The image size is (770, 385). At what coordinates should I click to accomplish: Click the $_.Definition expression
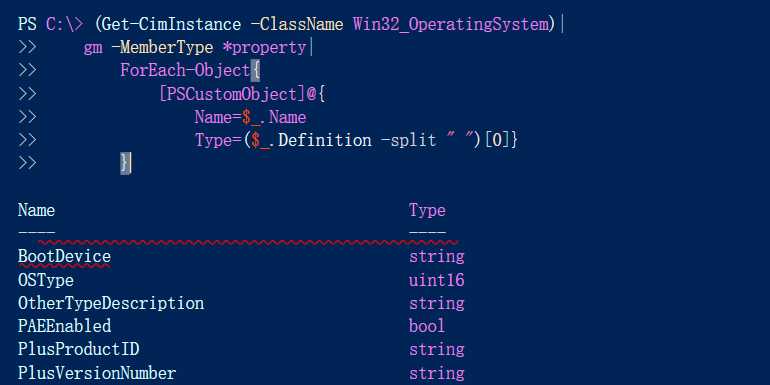coord(311,140)
